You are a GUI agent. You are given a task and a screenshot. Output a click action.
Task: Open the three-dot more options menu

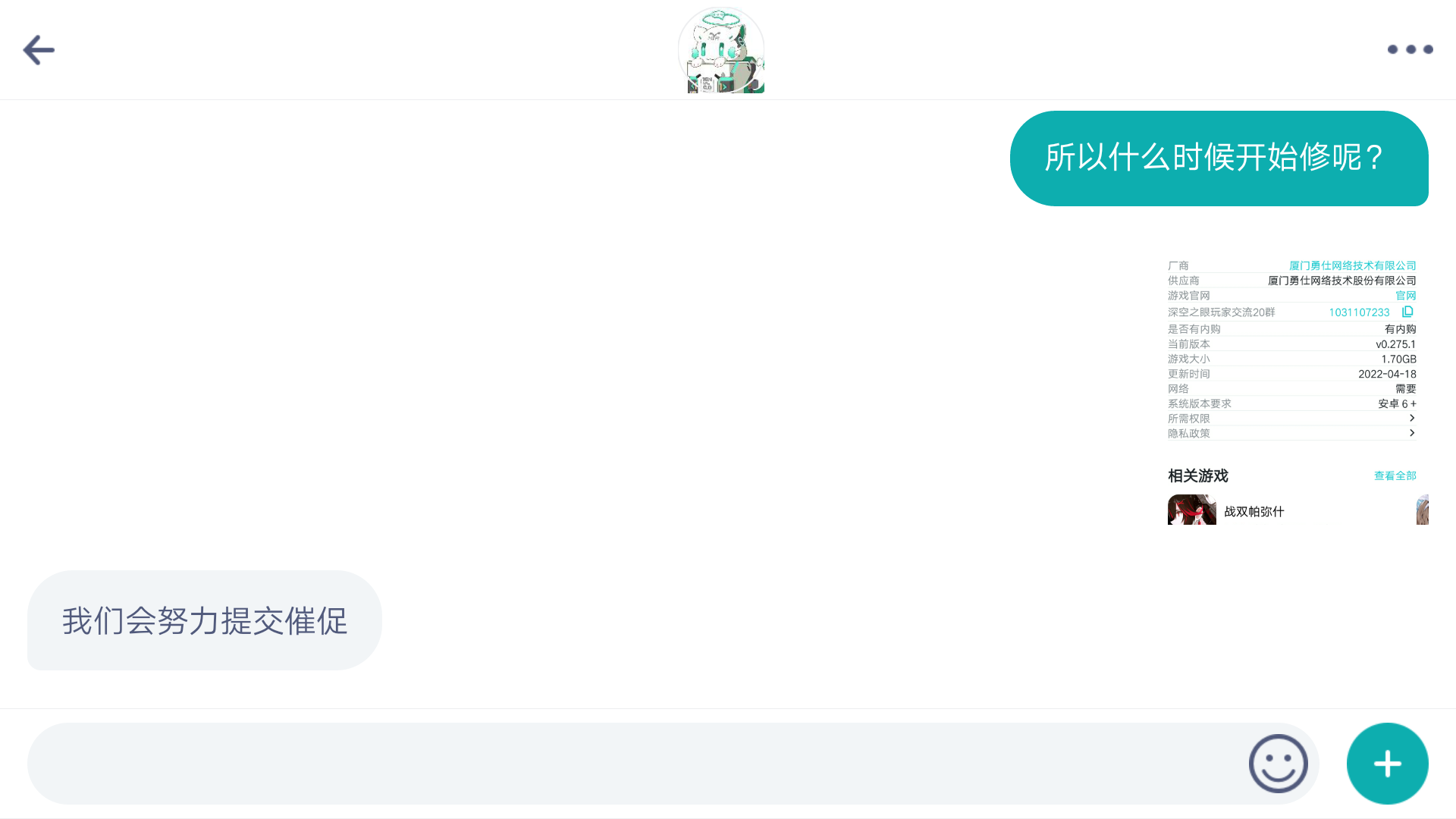1410,49
